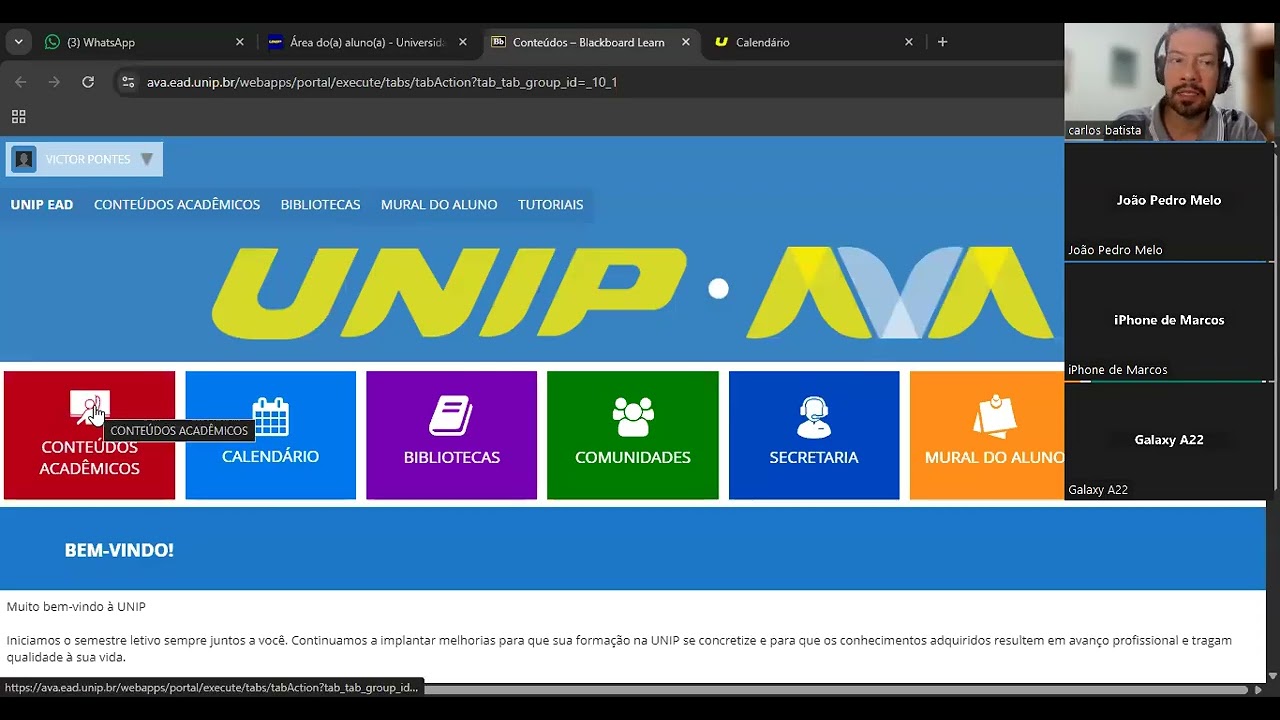Select the UNIP EAD menu item
The width and height of the screenshot is (1280, 720).
[x=42, y=204]
